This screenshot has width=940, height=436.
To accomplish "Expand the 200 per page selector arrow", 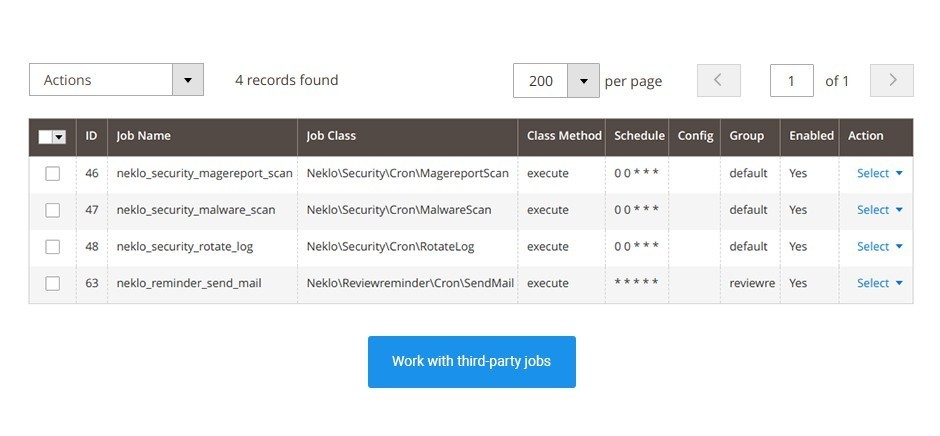I will point(583,80).
